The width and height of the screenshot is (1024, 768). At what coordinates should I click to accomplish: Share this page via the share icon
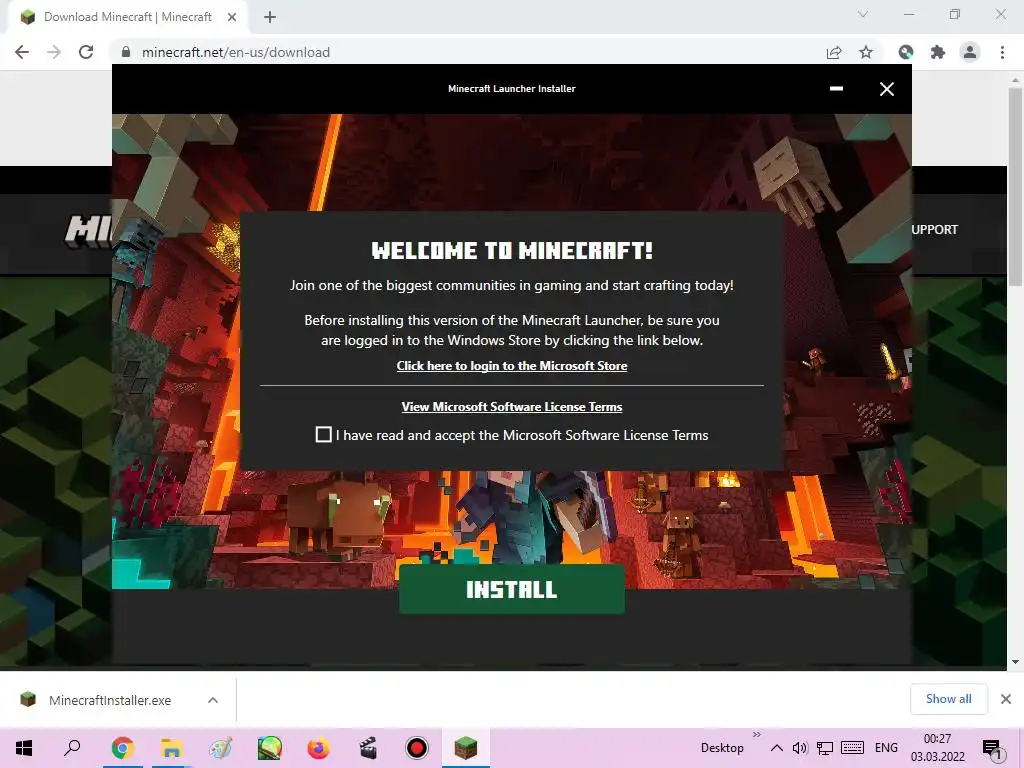click(834, 52)
